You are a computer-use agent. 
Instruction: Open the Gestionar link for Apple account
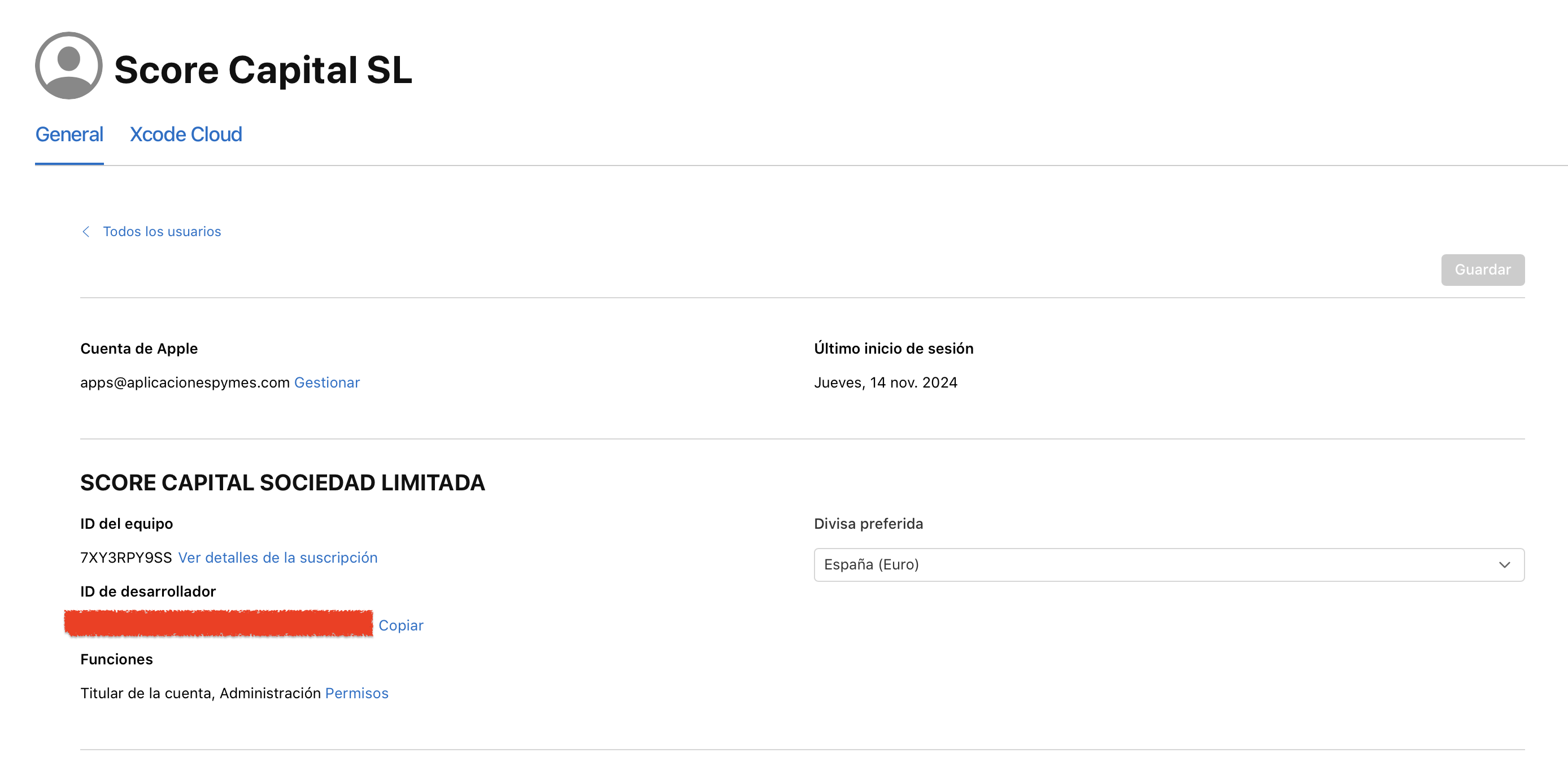pos(327,382)
